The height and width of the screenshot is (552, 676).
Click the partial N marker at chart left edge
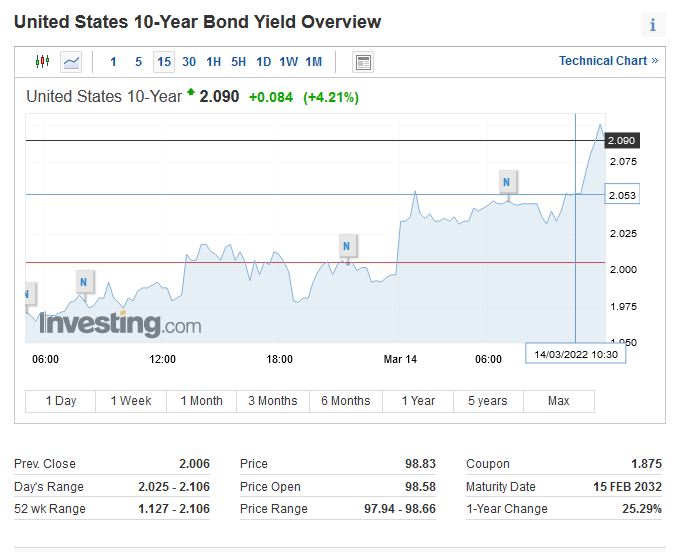(29, 293)
